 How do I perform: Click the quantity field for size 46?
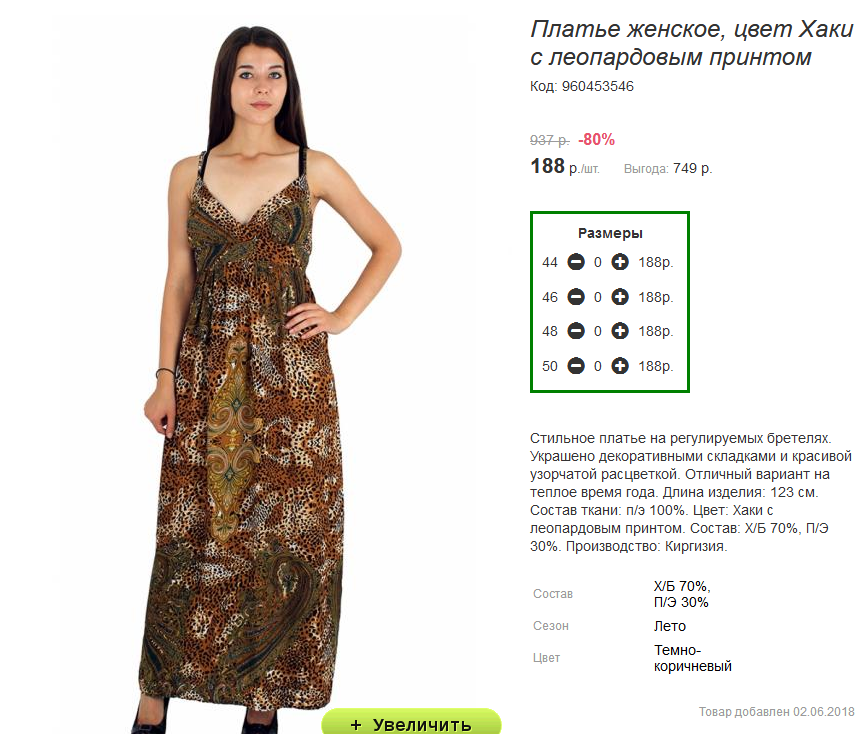(598, 297)
